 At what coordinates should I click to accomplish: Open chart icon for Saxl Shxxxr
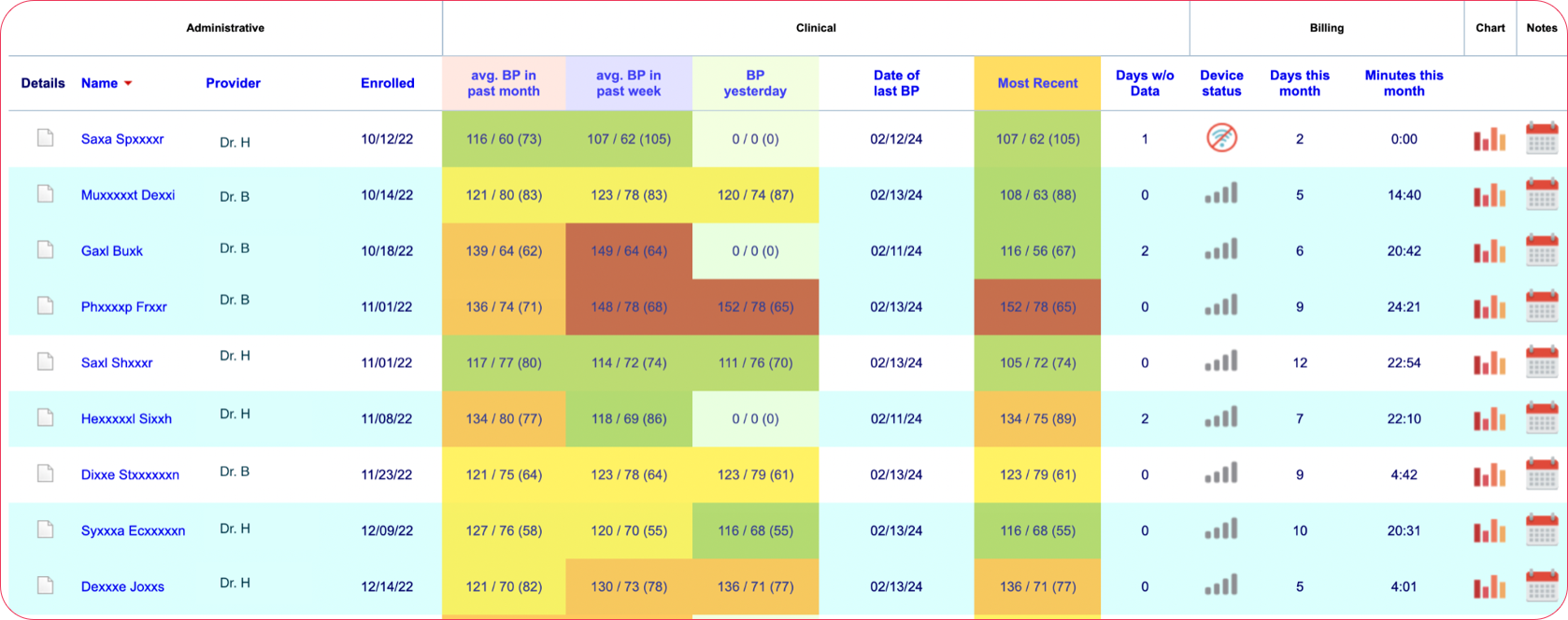1490,362
